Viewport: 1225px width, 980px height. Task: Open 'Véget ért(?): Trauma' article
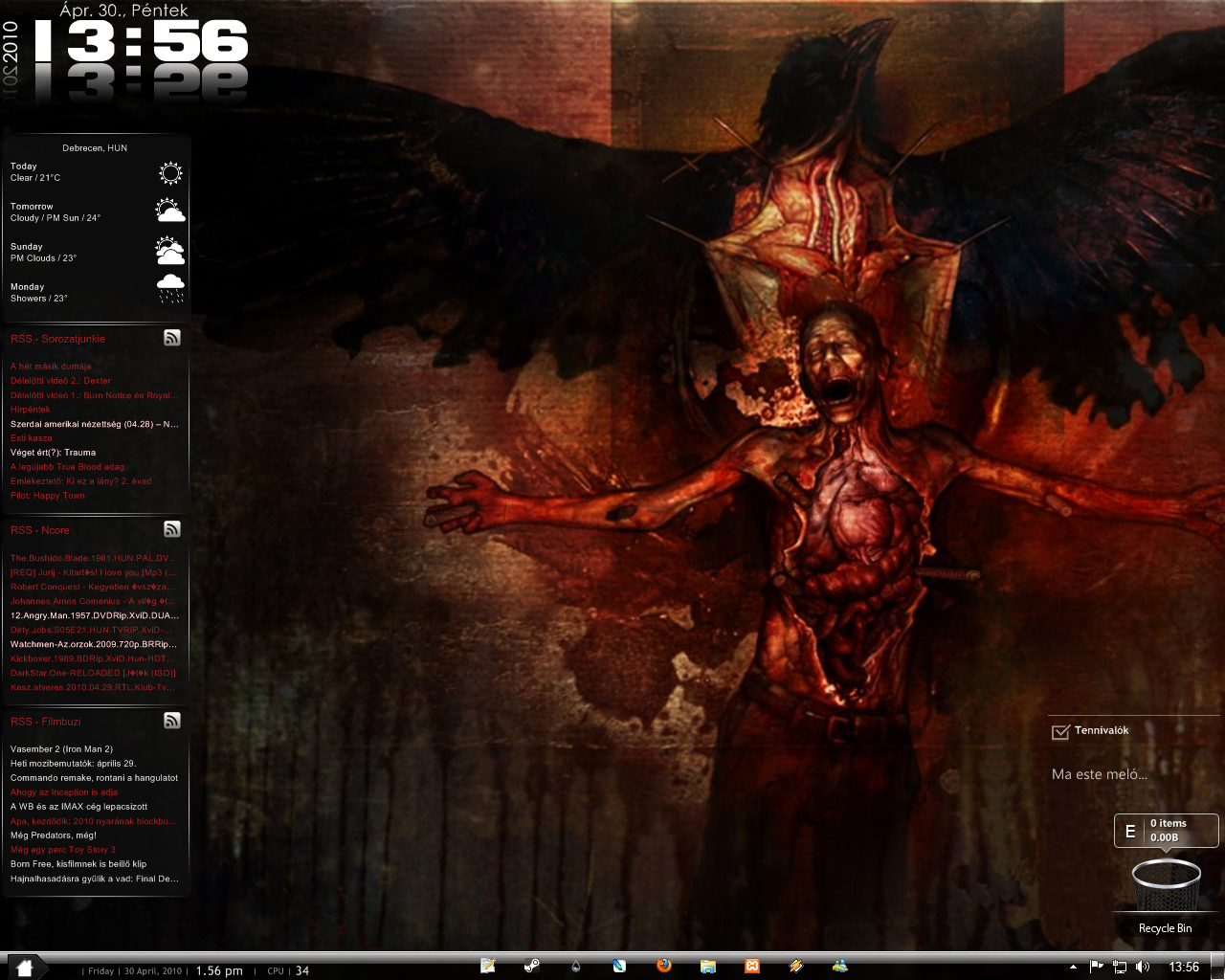53,453
